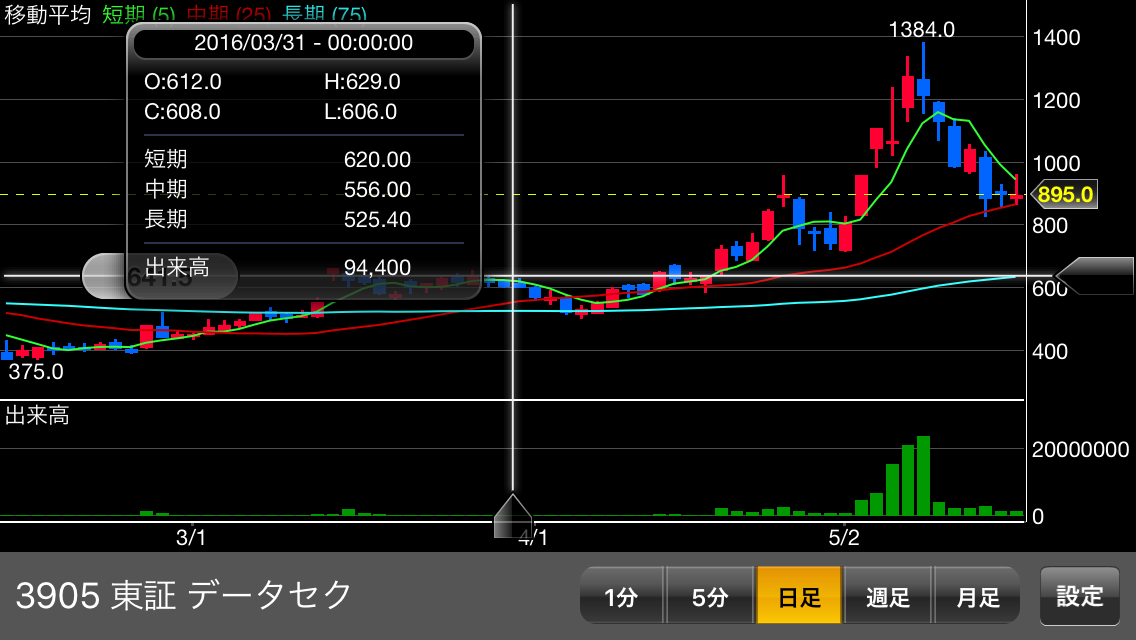Switch to the 1分 chart interval

(621, 597)
